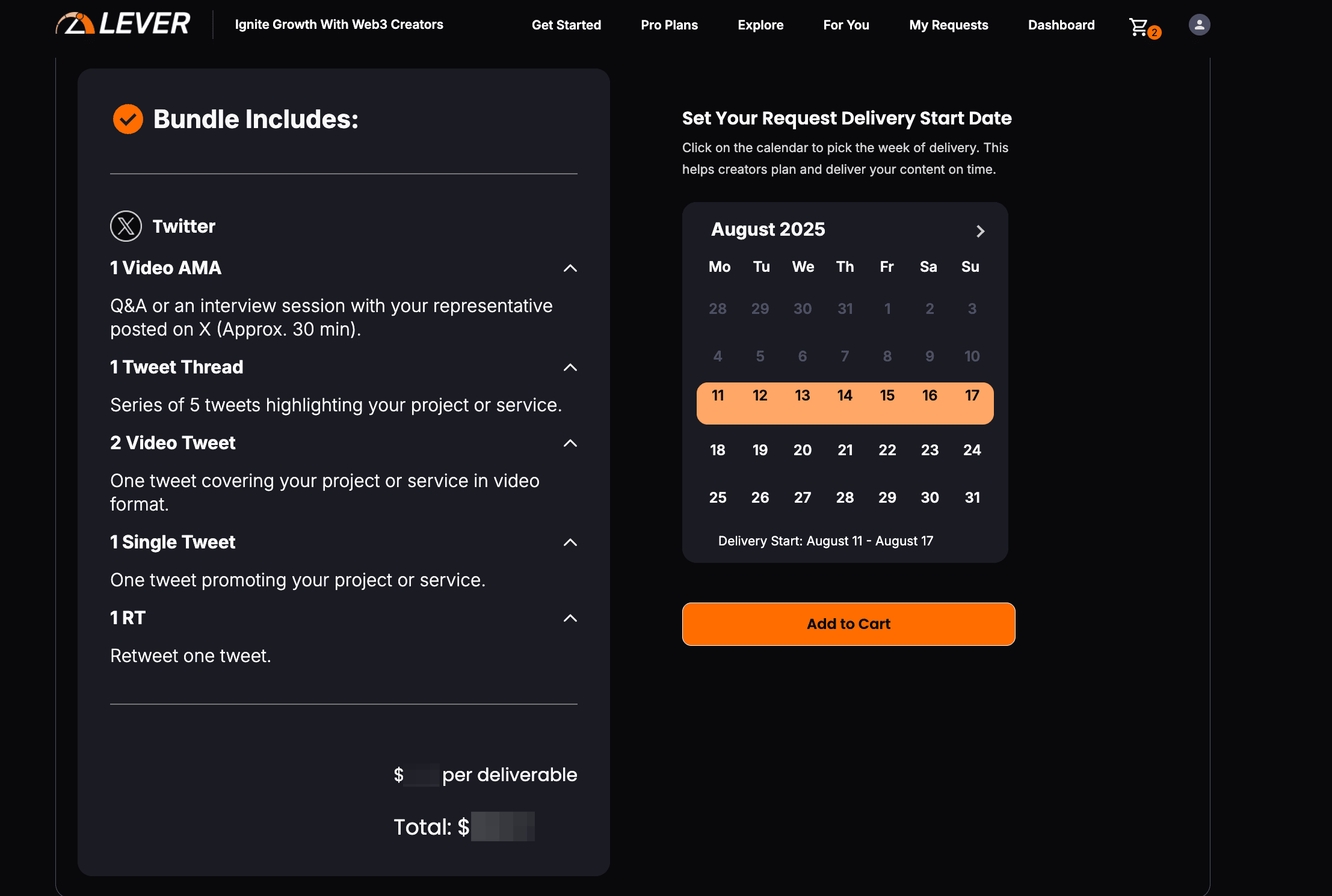1332x896 pixels.
Task: Select August 20 on the calendar
Action: coord(803,450)
